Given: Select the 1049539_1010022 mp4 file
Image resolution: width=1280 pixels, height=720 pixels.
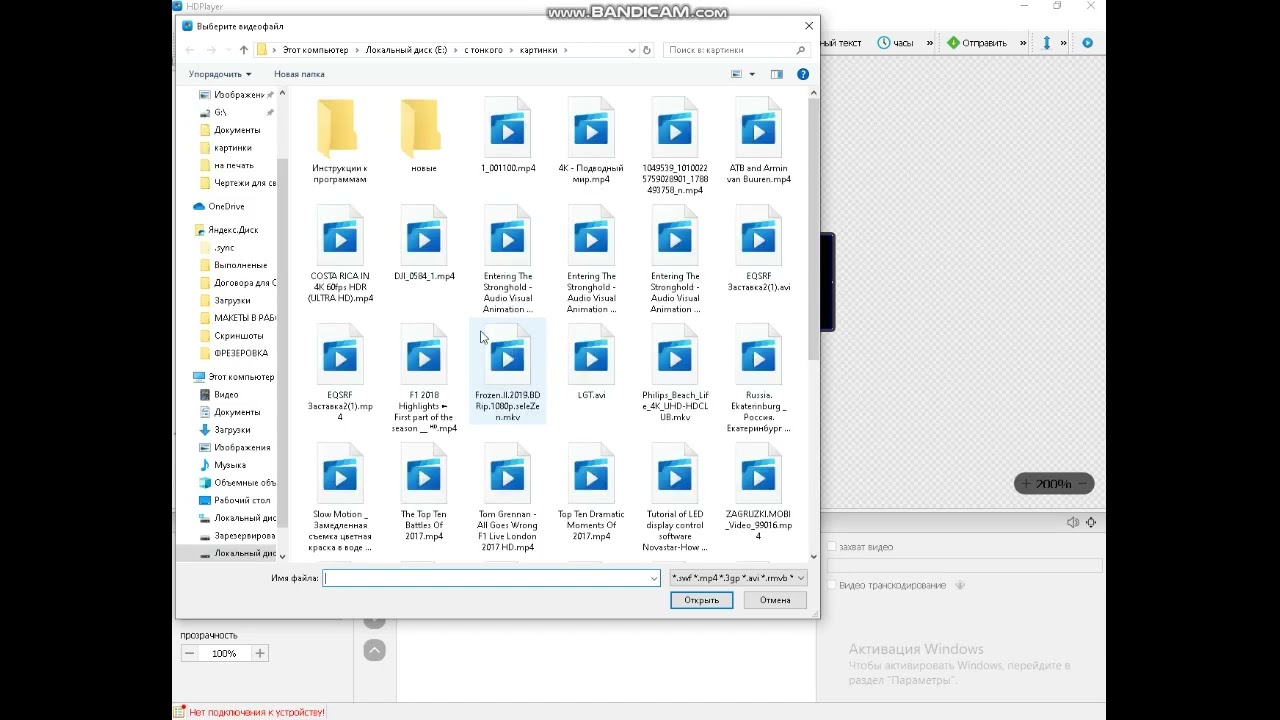Looking at the screenshot, I should (x=675, y=146).
